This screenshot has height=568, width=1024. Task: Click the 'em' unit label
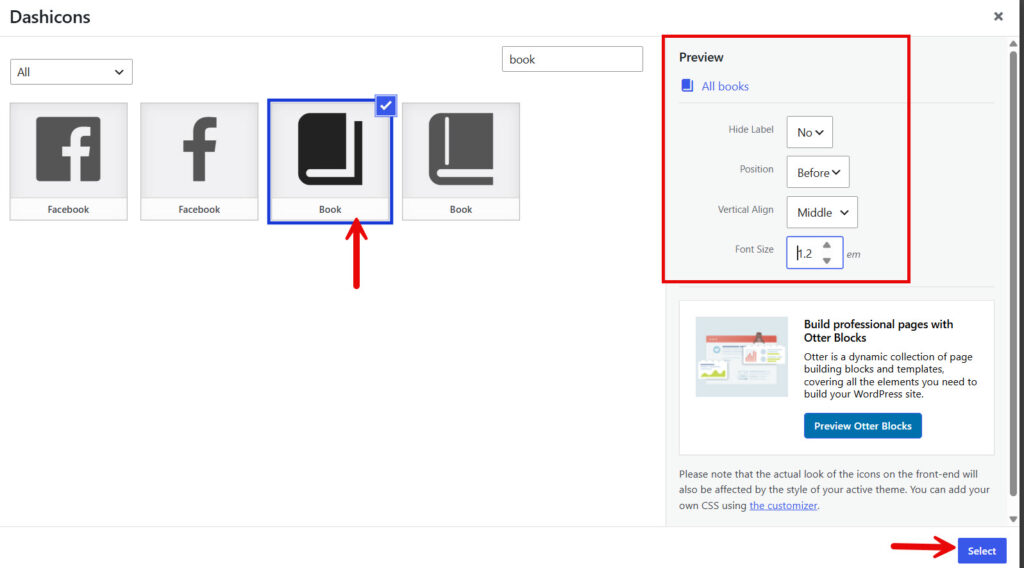tap(853, 255)
